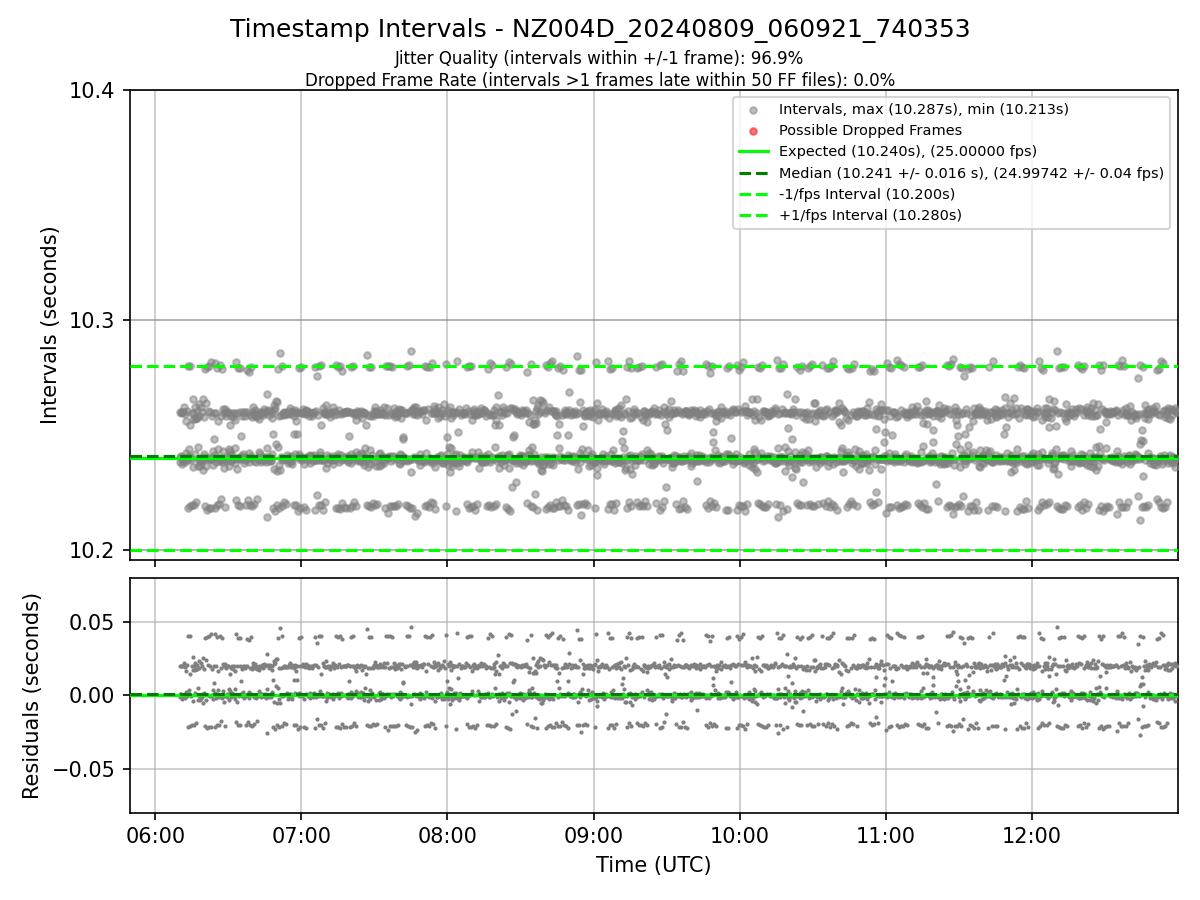Click the 11:00 time tick label
Viewport: 1200px width, 900px height.
pyautogui.click(x=885, y=834)
